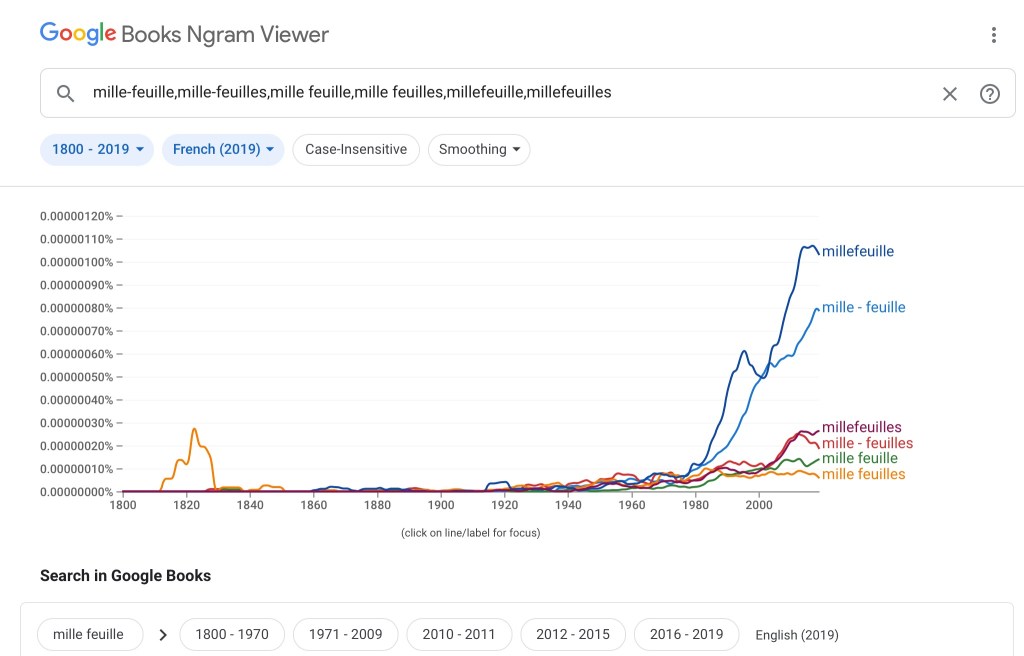Open the Smoothing dropdown
The image size is (1024, 656).
point(479,149)
